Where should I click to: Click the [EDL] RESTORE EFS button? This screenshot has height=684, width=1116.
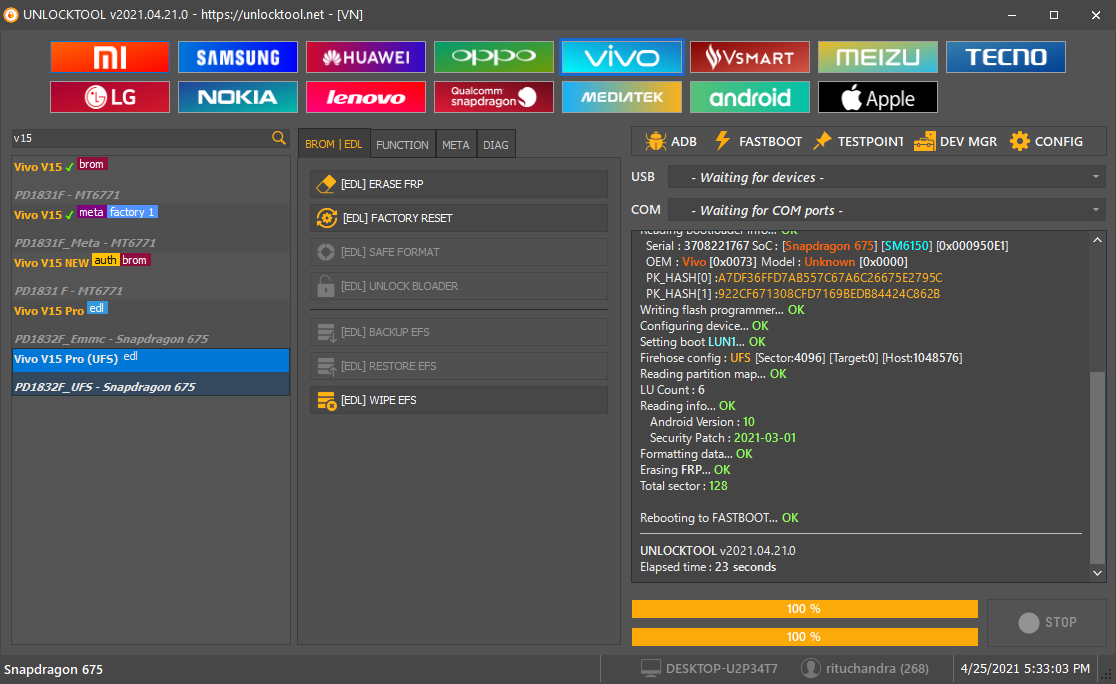point(459,366)
